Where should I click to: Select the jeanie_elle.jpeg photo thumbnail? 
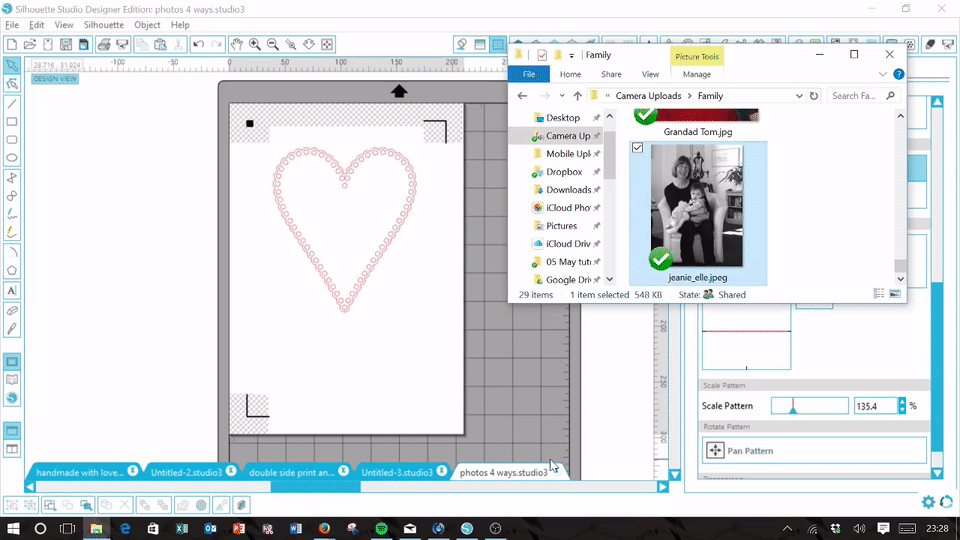(697, 206)
